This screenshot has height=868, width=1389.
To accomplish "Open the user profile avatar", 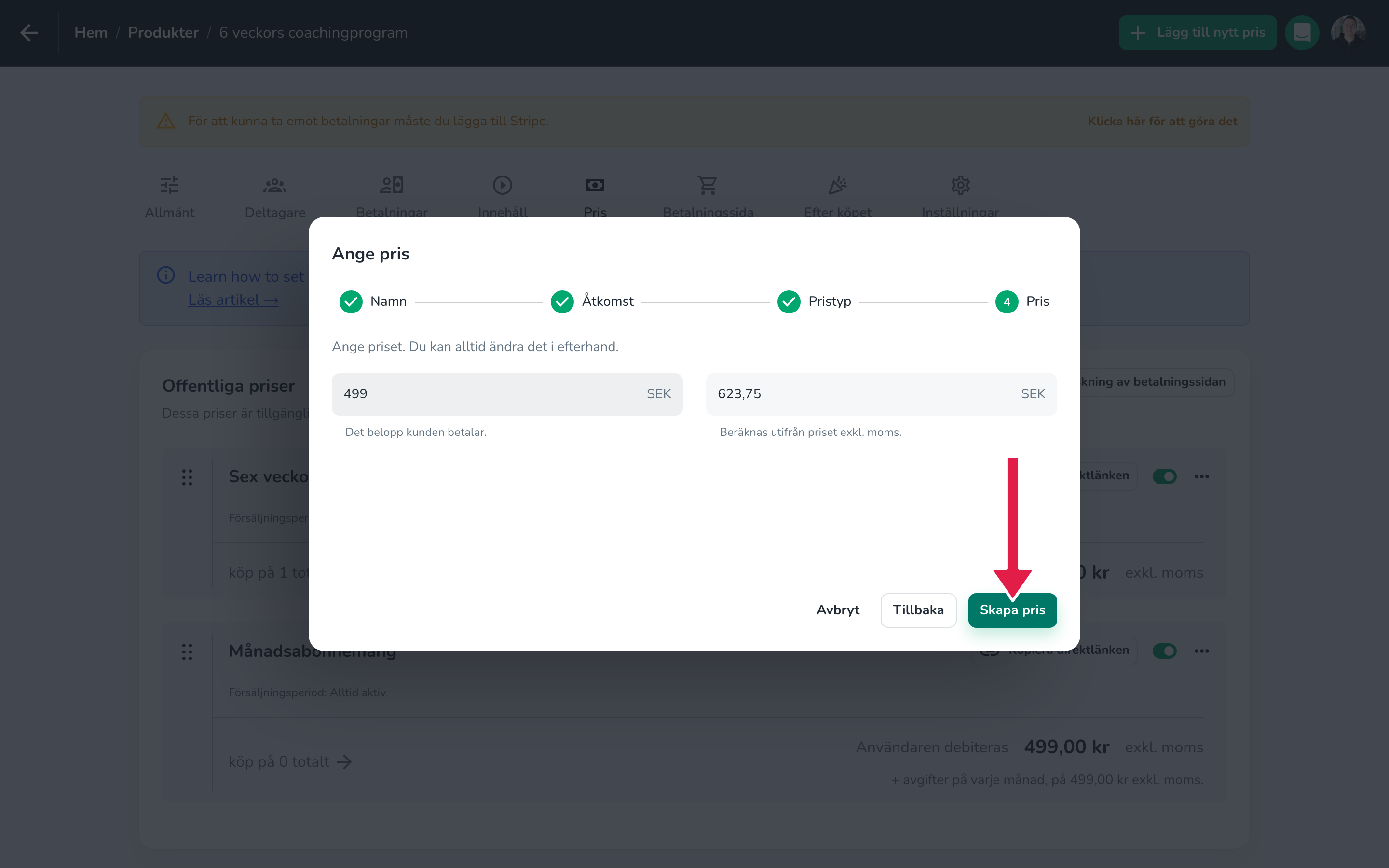I will click(1348, 33).
